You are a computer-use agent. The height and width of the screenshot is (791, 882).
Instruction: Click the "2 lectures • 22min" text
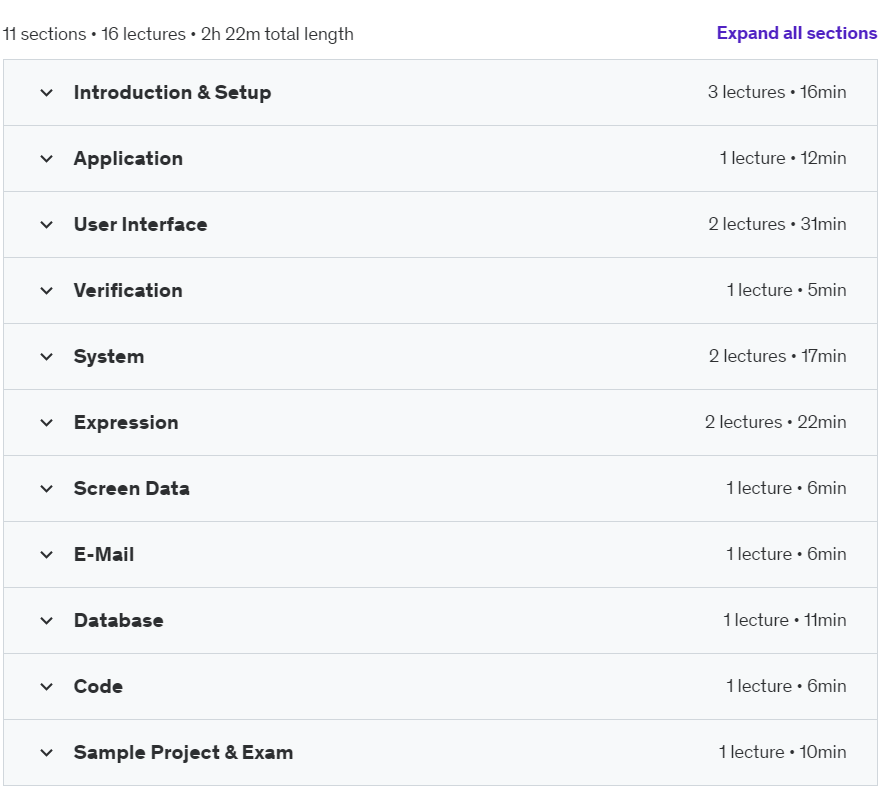[x=776, y=422]
